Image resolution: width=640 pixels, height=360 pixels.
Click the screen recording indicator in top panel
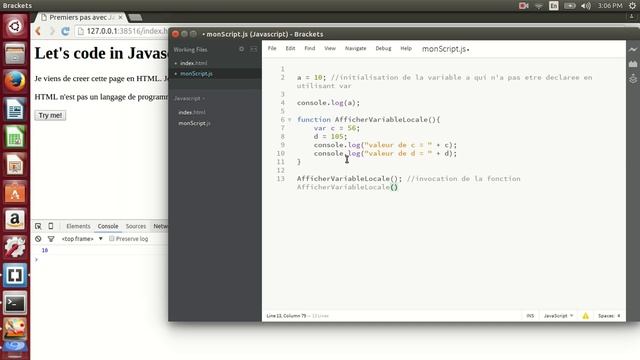[524, 6]
